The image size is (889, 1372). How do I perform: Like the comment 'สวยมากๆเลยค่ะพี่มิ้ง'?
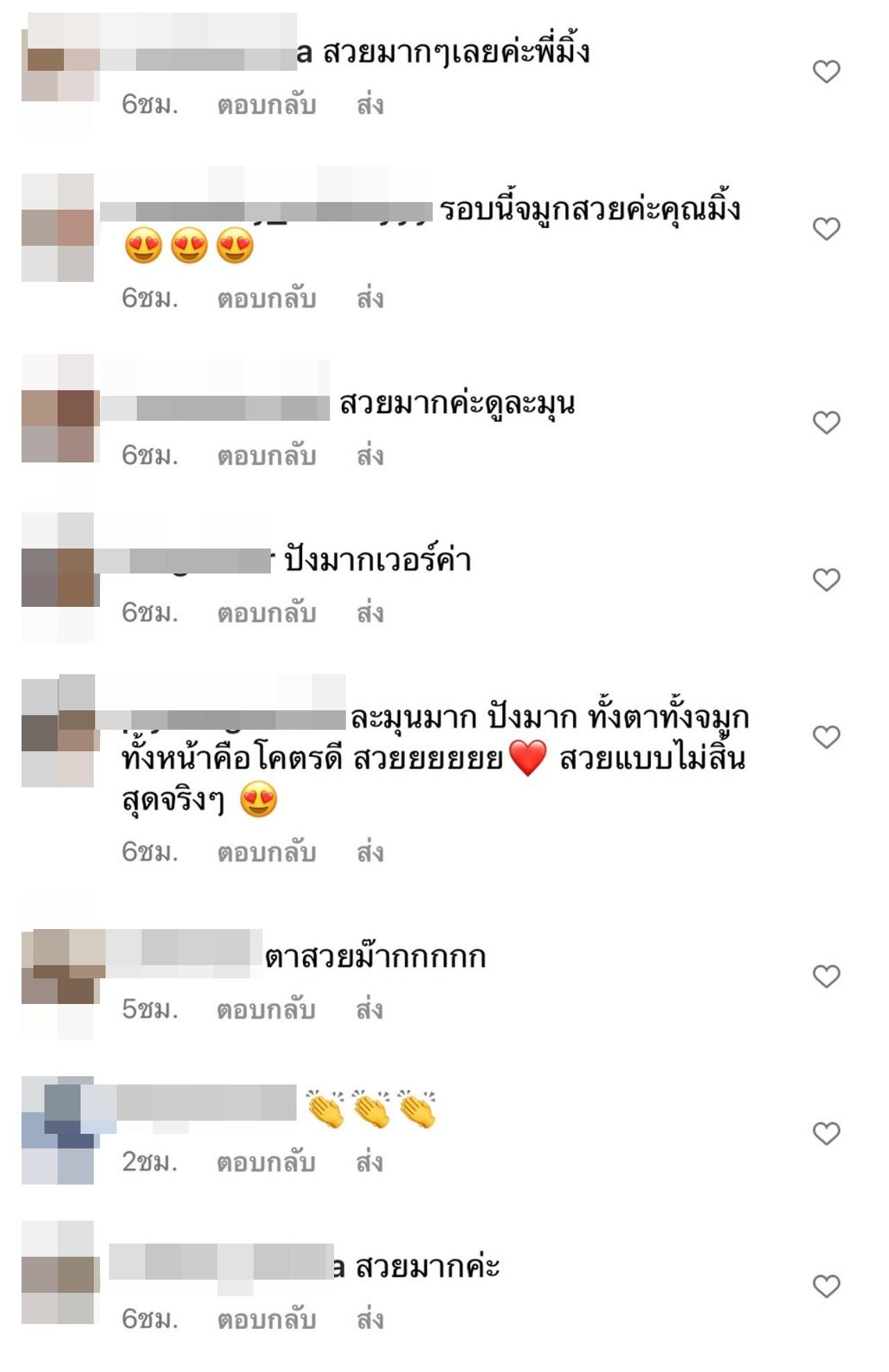[826, 71]
